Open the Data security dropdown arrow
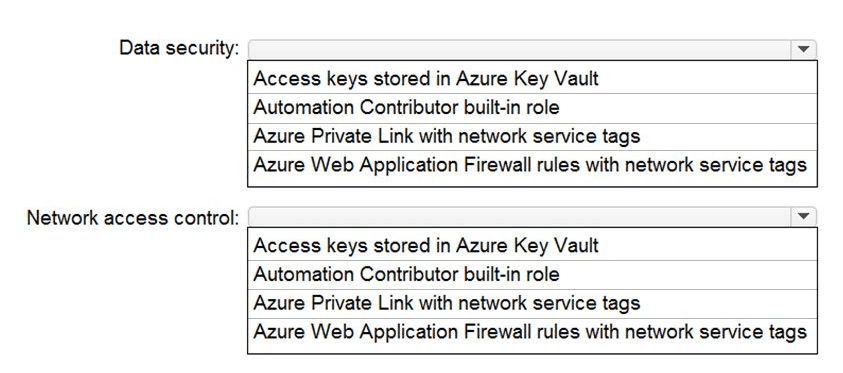This screenshot has width=843, height=373. click(803, 49)
